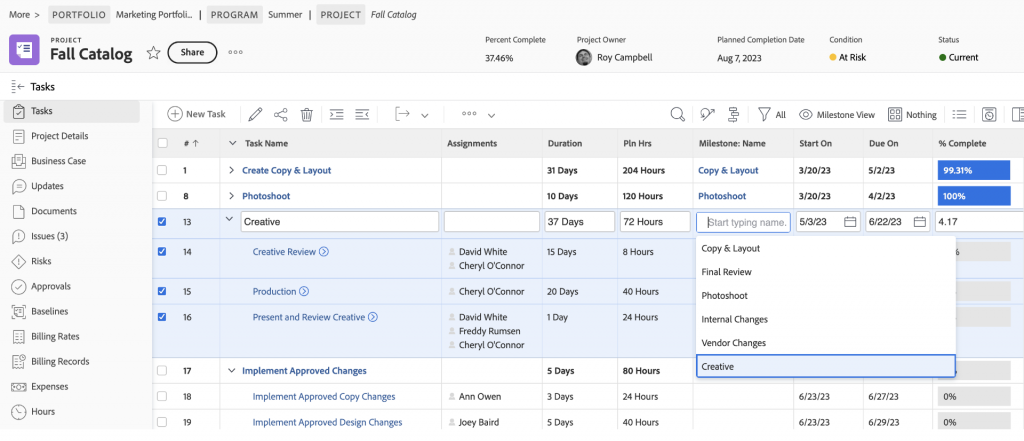Click the Share button

[x=192, y=53]
